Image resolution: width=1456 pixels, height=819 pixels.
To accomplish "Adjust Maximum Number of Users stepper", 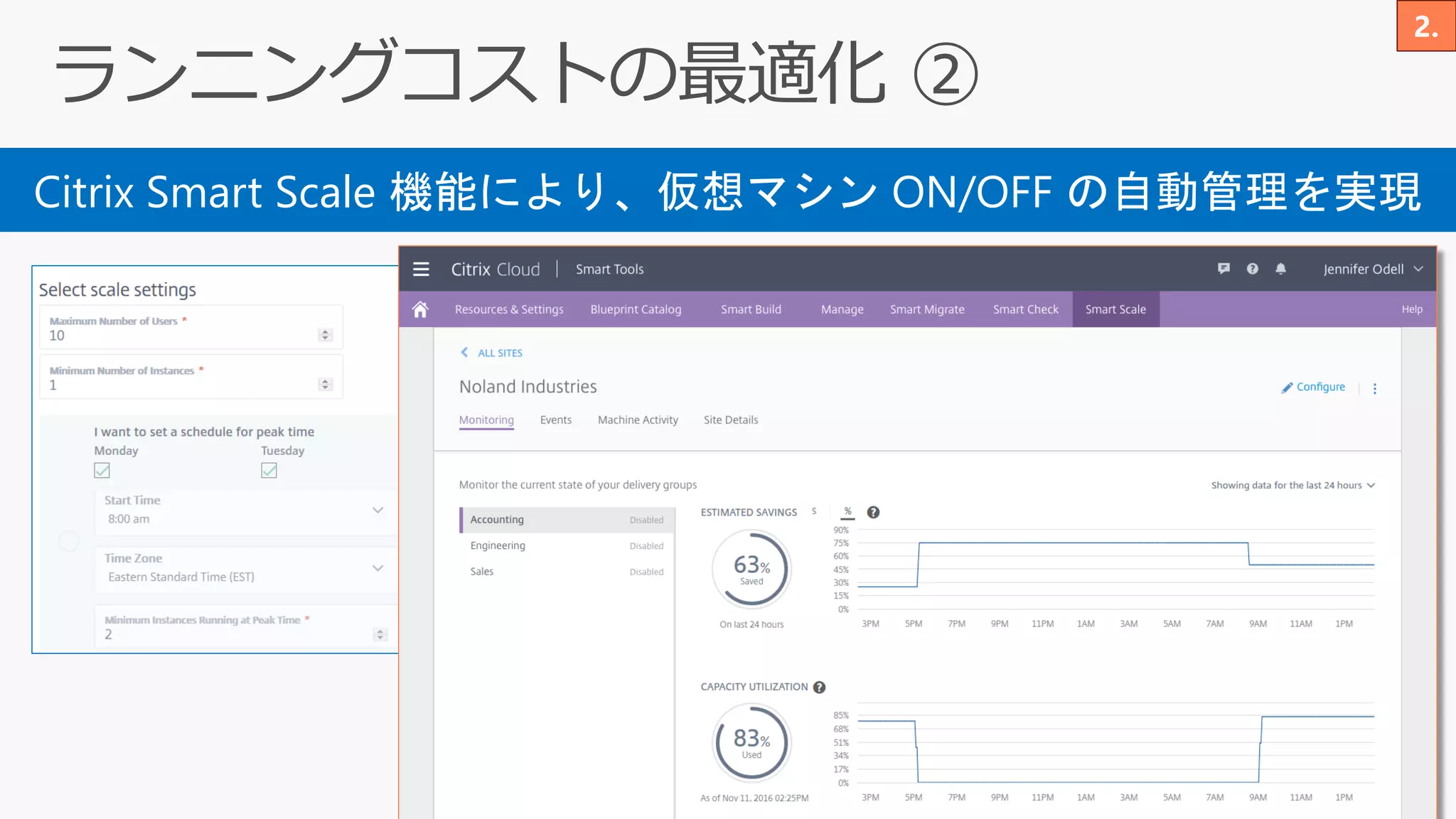I will coord(326,335).
